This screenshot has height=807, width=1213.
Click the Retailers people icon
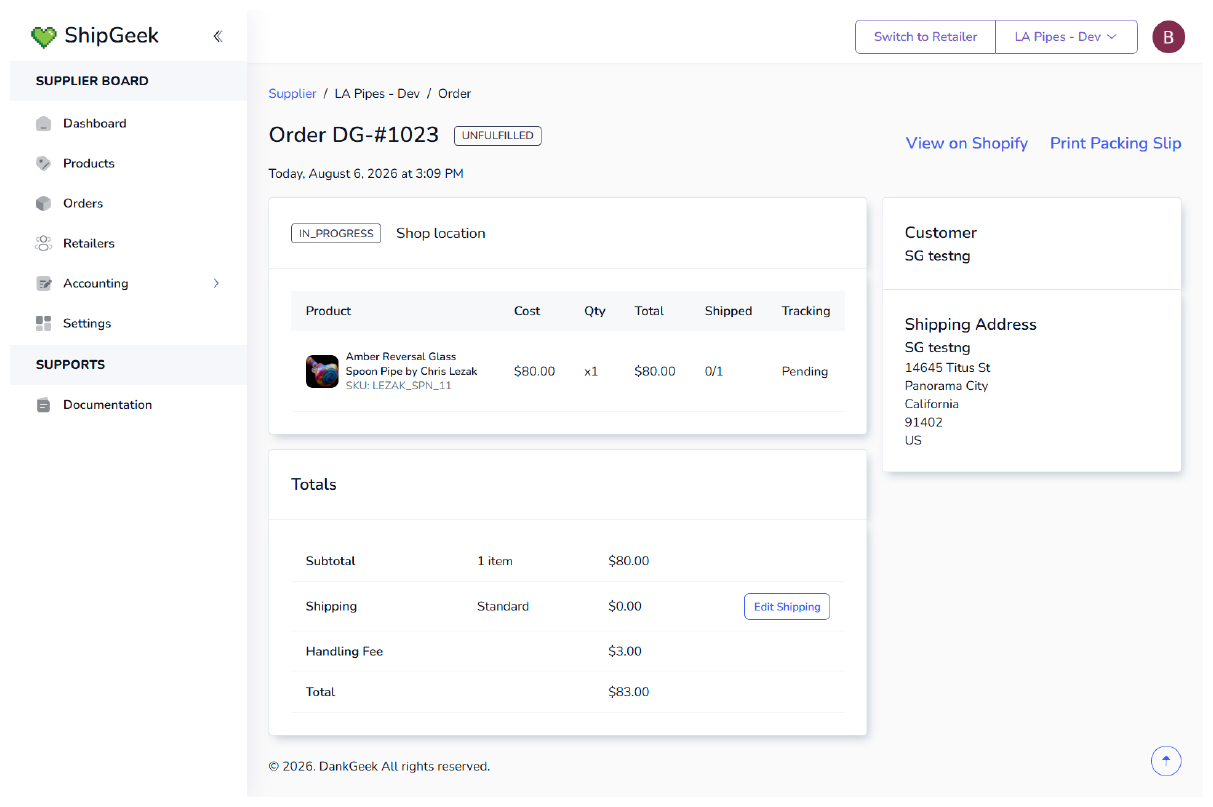coord(43,243)
